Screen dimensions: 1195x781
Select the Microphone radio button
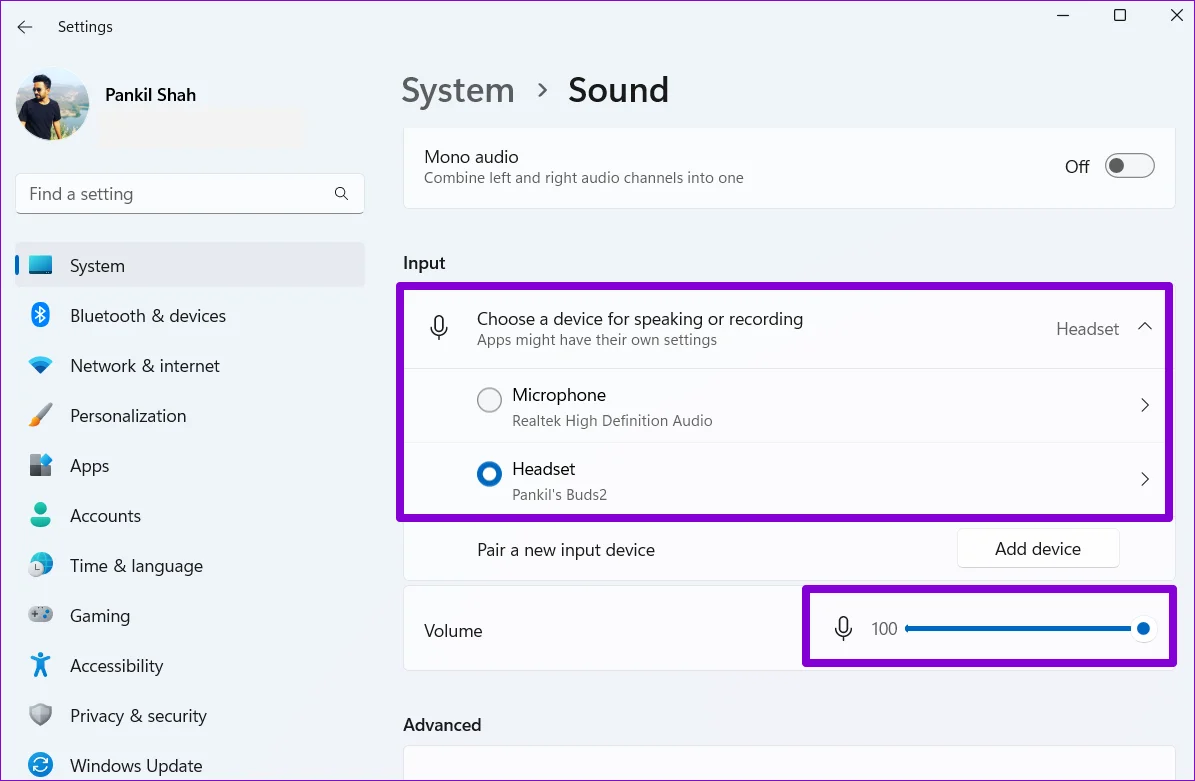[x=489, y=401]
